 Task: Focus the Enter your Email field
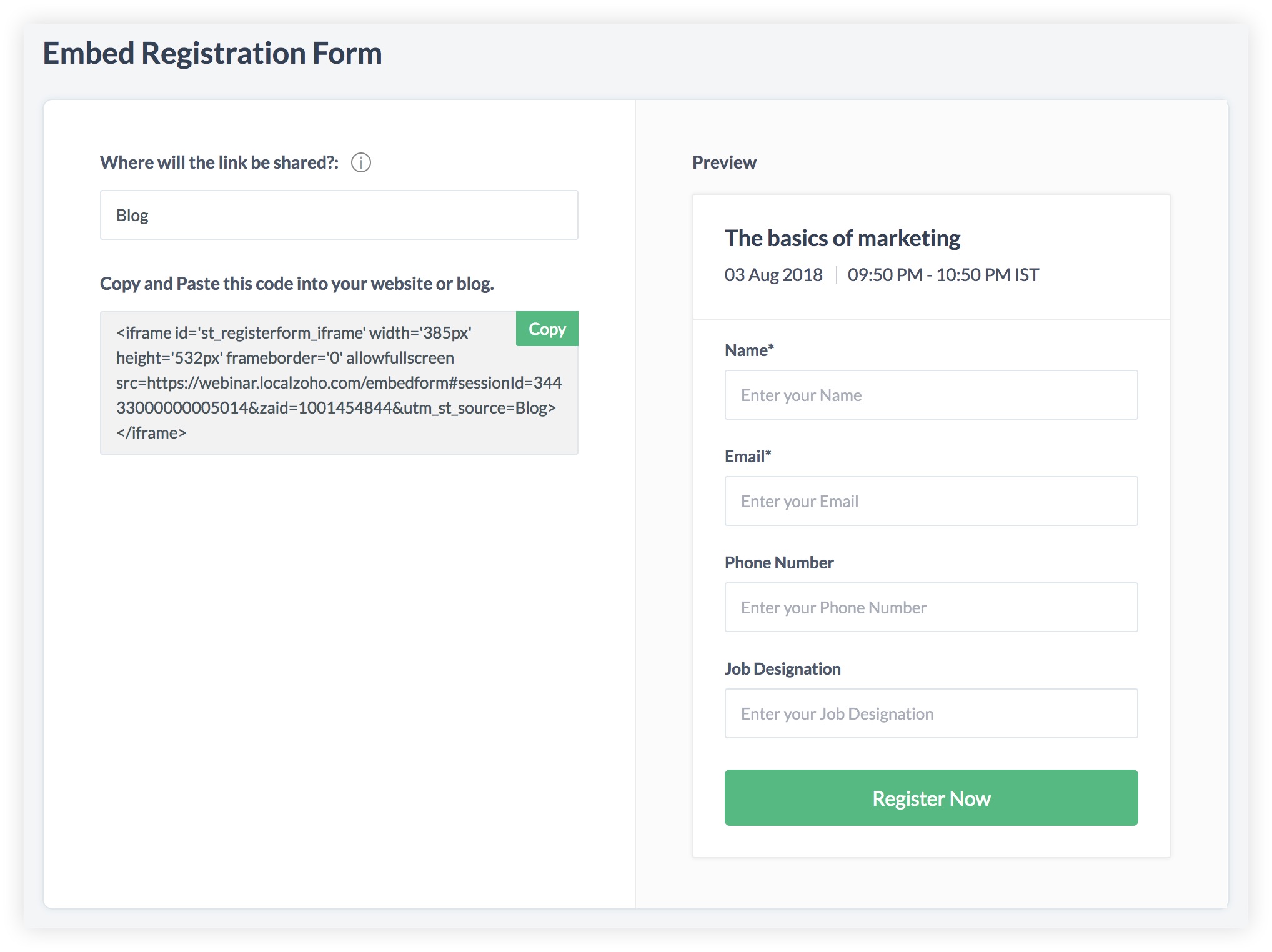(931, 501)
